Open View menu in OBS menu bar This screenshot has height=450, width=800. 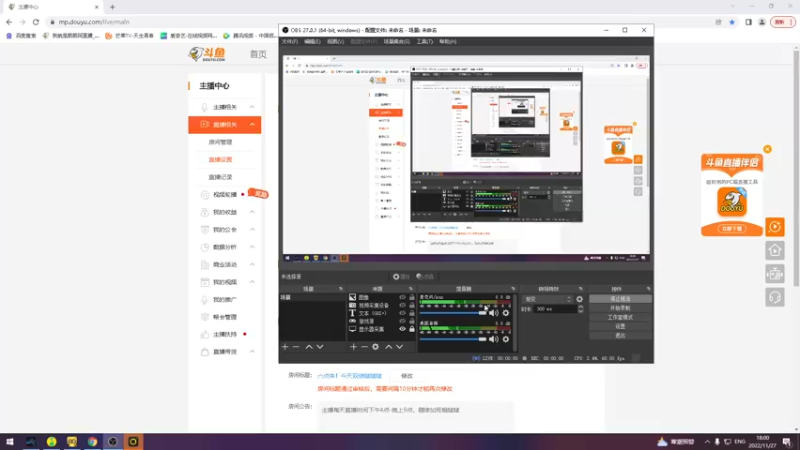[x=335, y=42]
